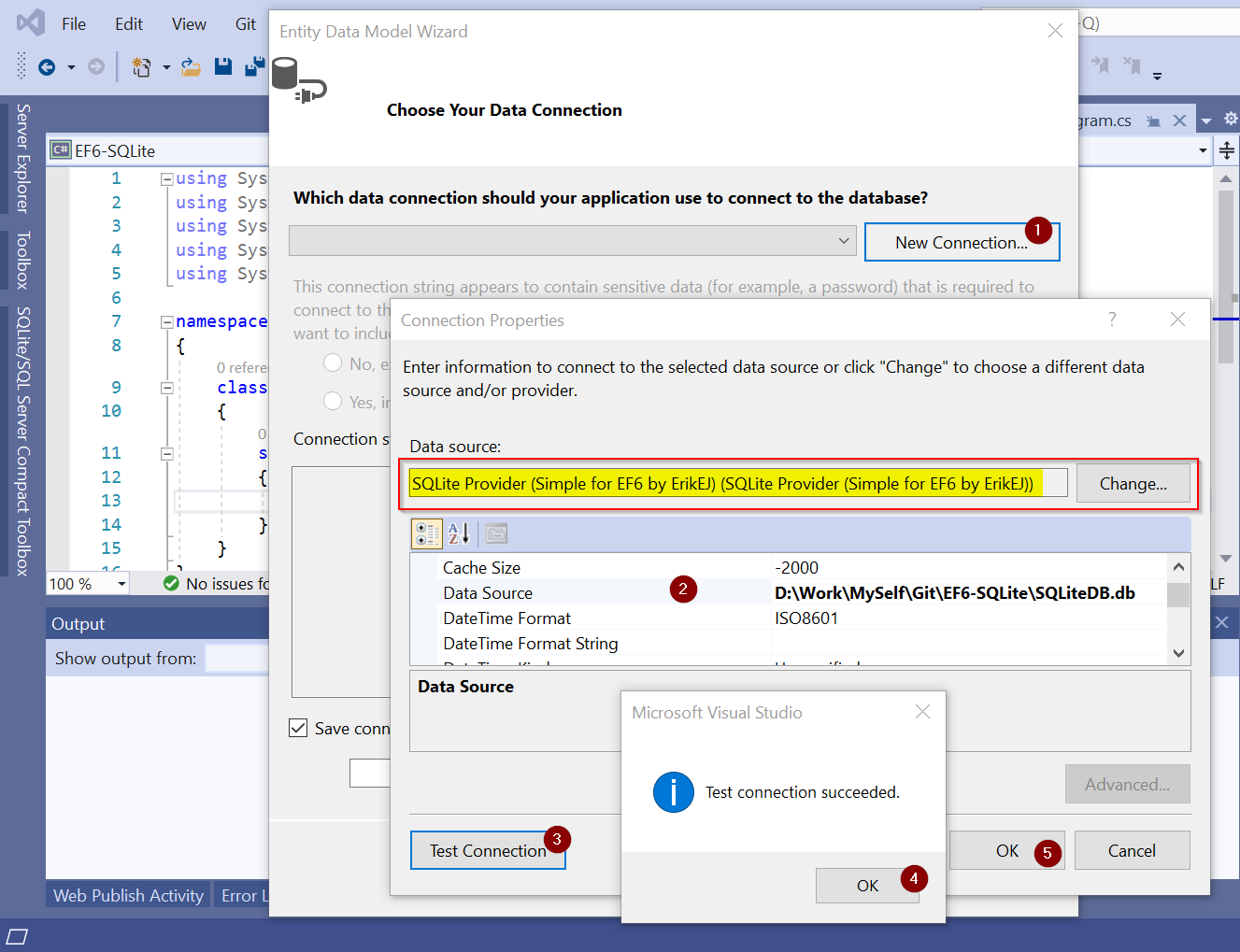1240x952 pixels.
Task: Click the Test Connection button
Action: (488, 850)
